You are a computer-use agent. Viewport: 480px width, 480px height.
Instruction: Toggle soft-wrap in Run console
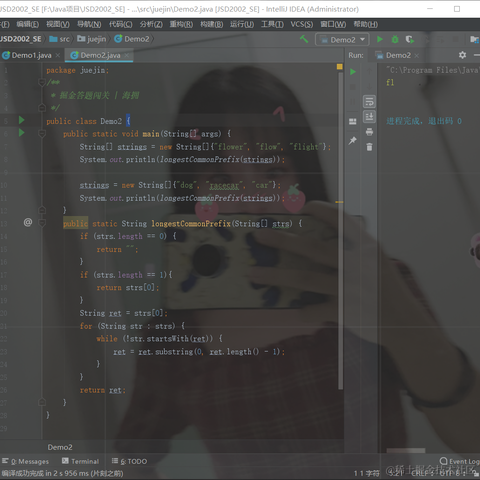369,102
